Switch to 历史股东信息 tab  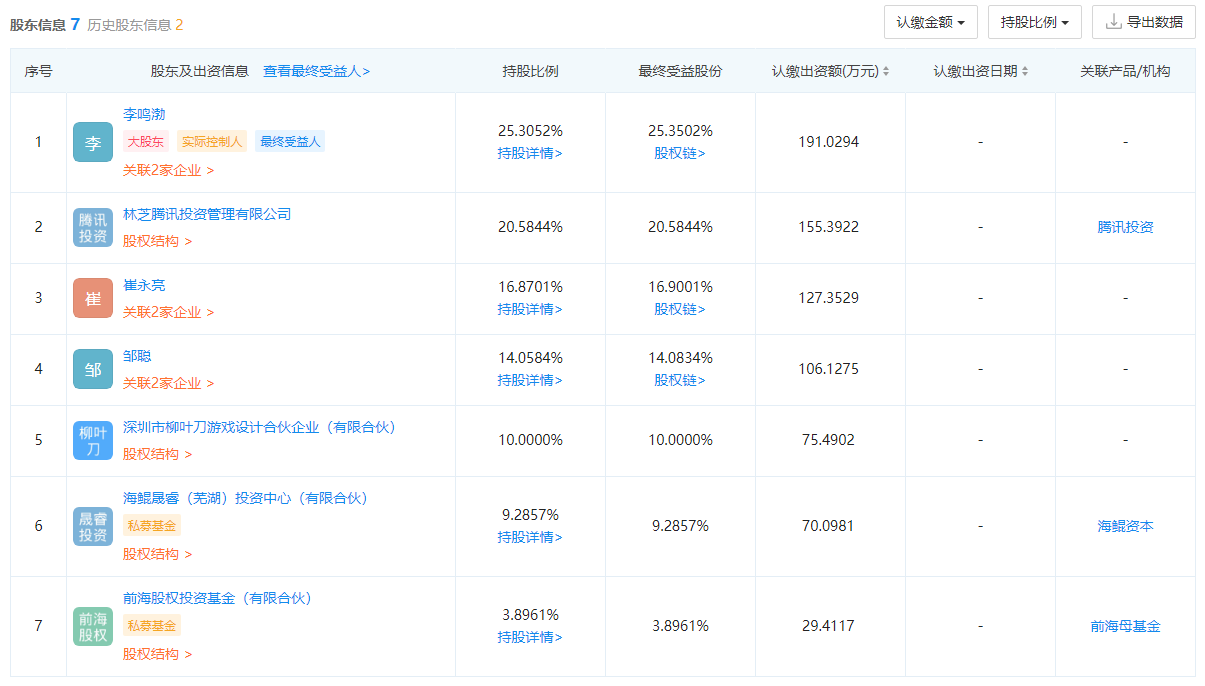coord(135,24)
